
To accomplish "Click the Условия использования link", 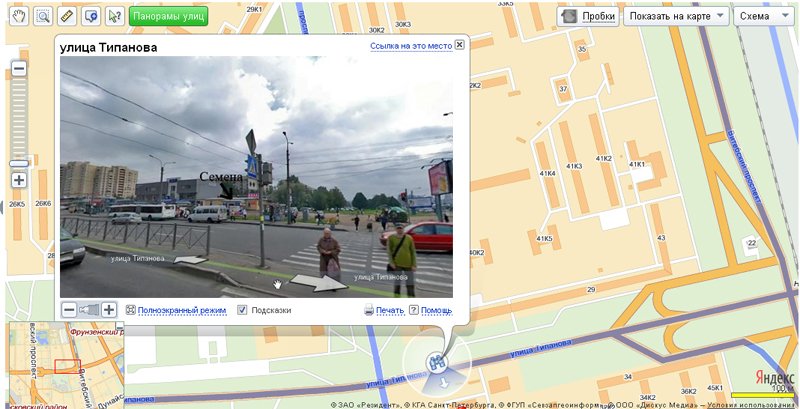I will pos(752,405).
